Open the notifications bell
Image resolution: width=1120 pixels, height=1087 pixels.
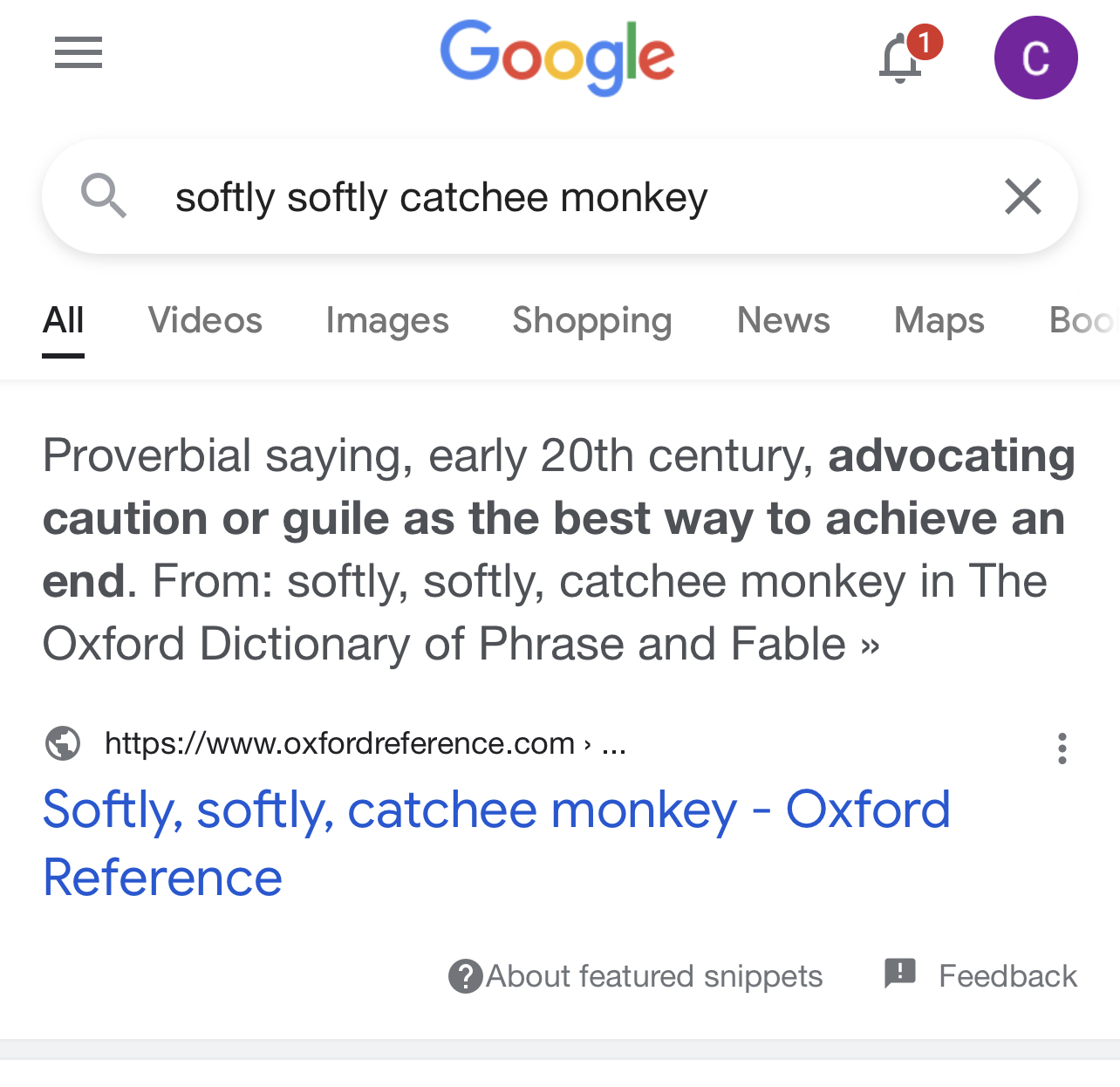coord(901,58)
